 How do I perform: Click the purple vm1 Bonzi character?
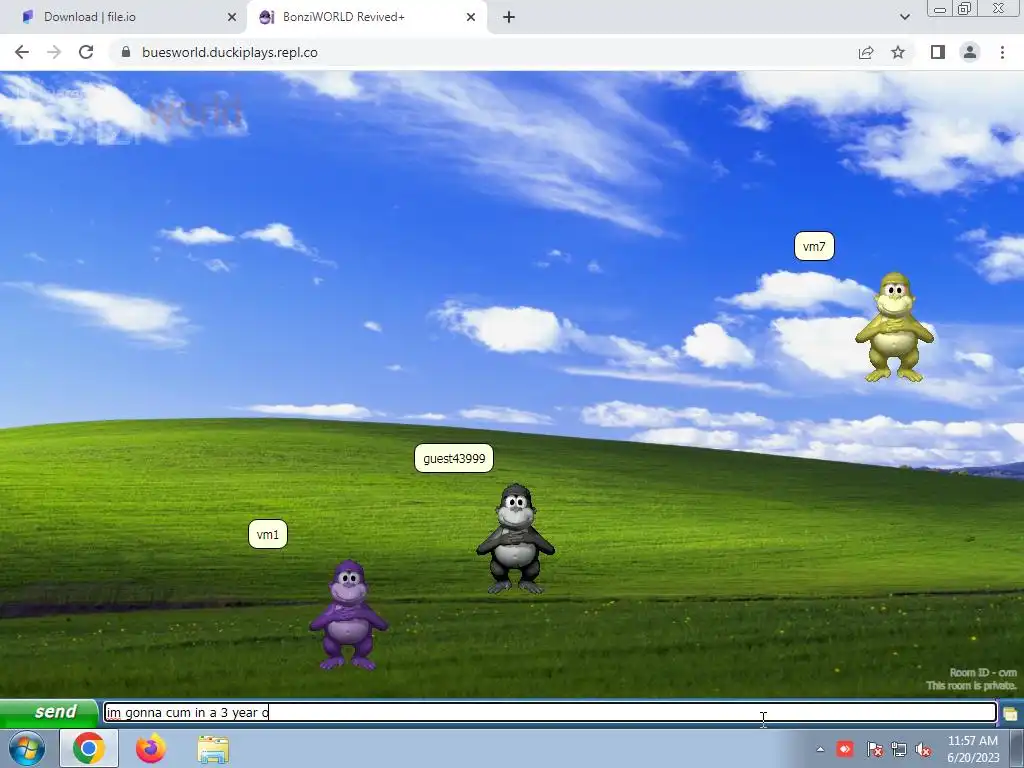pos(349,615)
